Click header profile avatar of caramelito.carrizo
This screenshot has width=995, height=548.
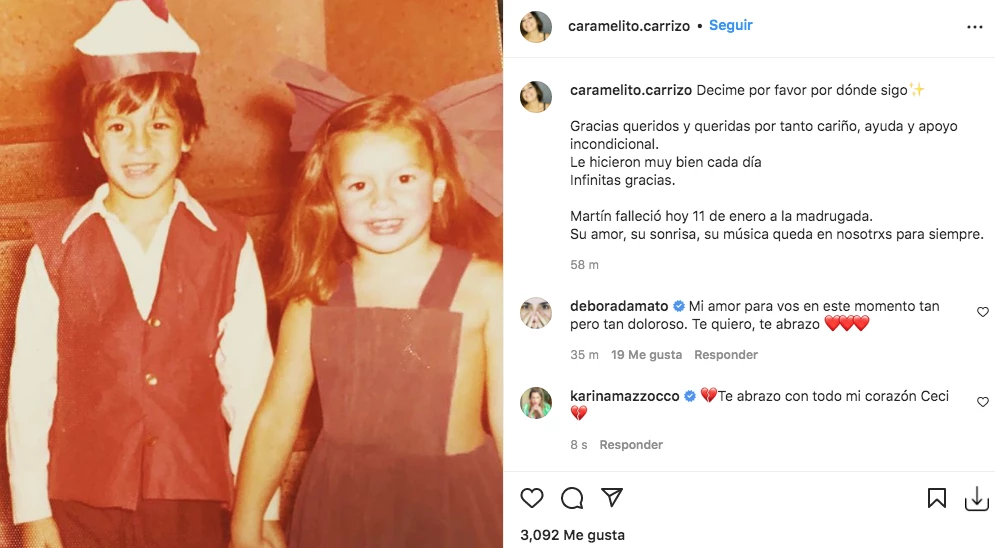536,27
